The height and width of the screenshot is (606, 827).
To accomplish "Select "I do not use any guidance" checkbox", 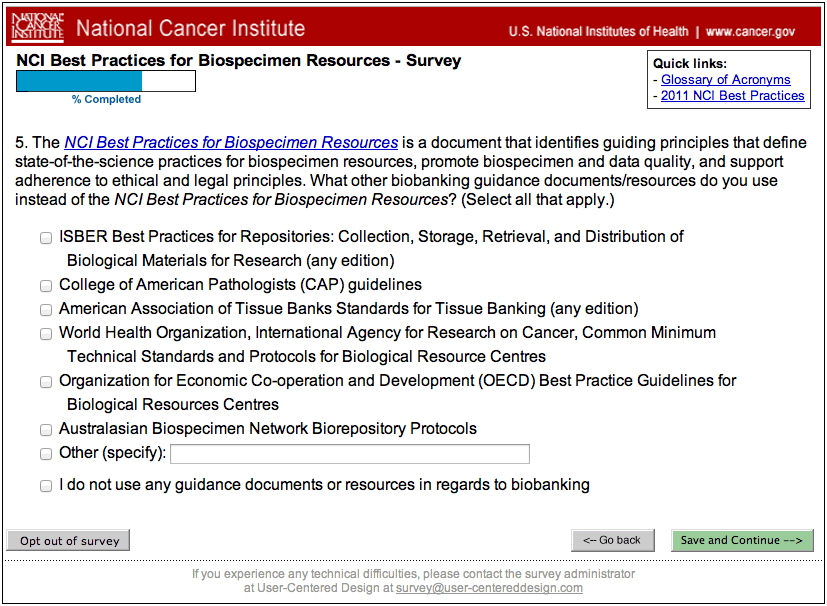I will click(46, 486).
